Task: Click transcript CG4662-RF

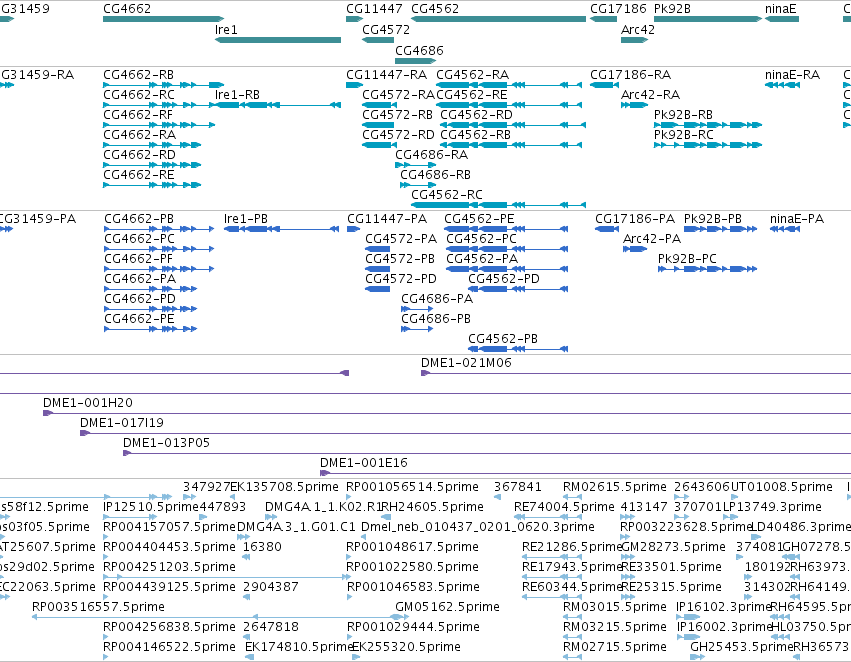Action: pyautogui.click(x=138, y=114)
